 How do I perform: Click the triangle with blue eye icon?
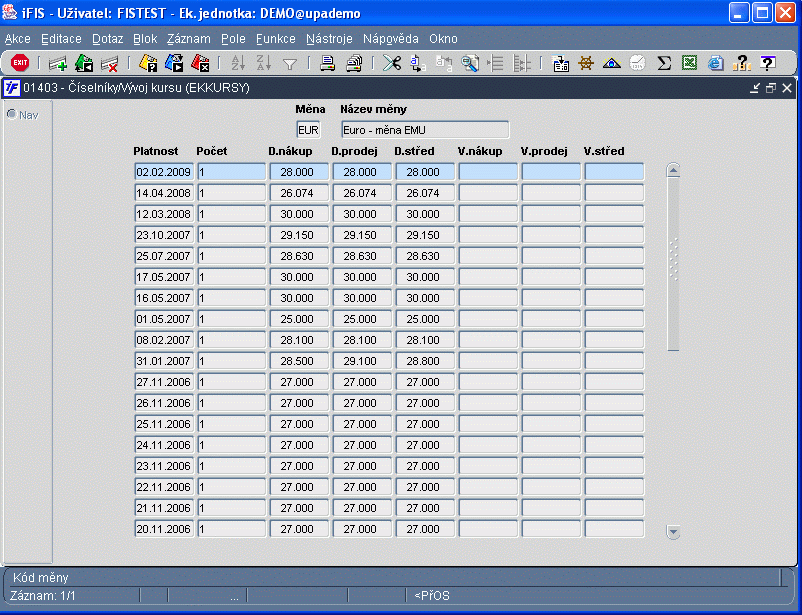coord(612,63)
